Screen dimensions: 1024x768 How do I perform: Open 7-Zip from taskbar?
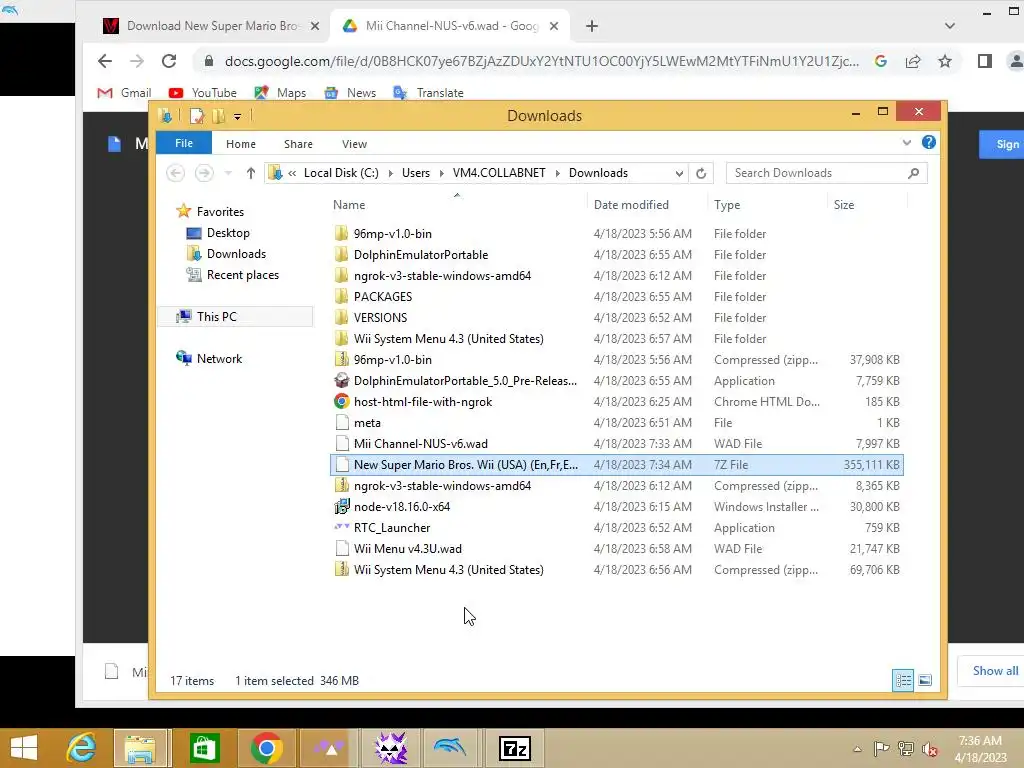point(514,748)
